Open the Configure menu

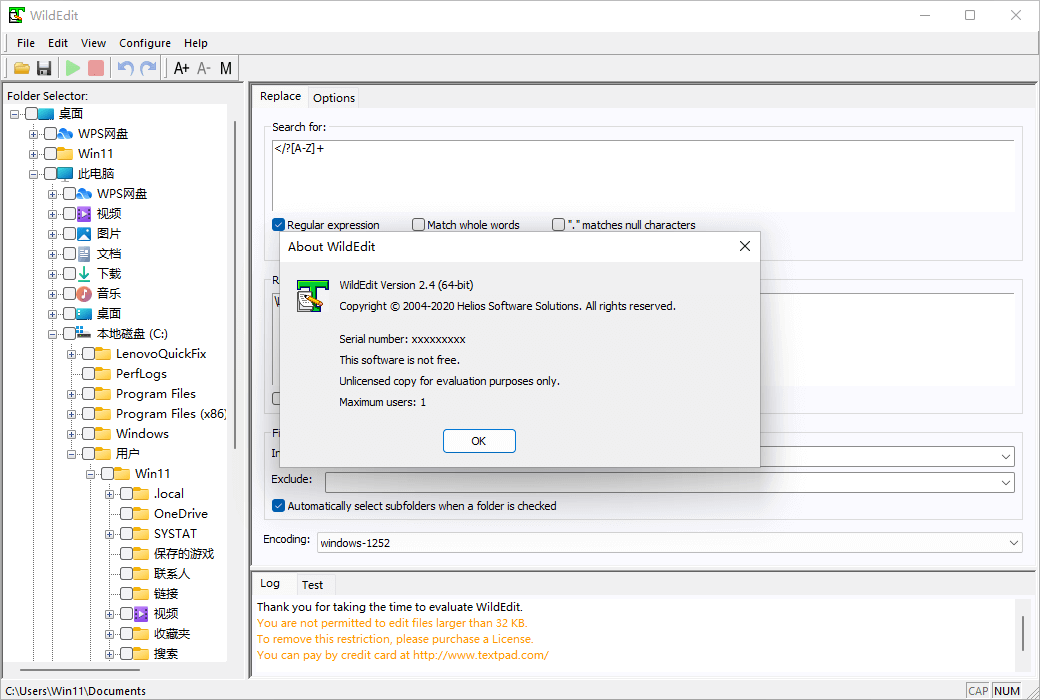[x=145, y=43]
